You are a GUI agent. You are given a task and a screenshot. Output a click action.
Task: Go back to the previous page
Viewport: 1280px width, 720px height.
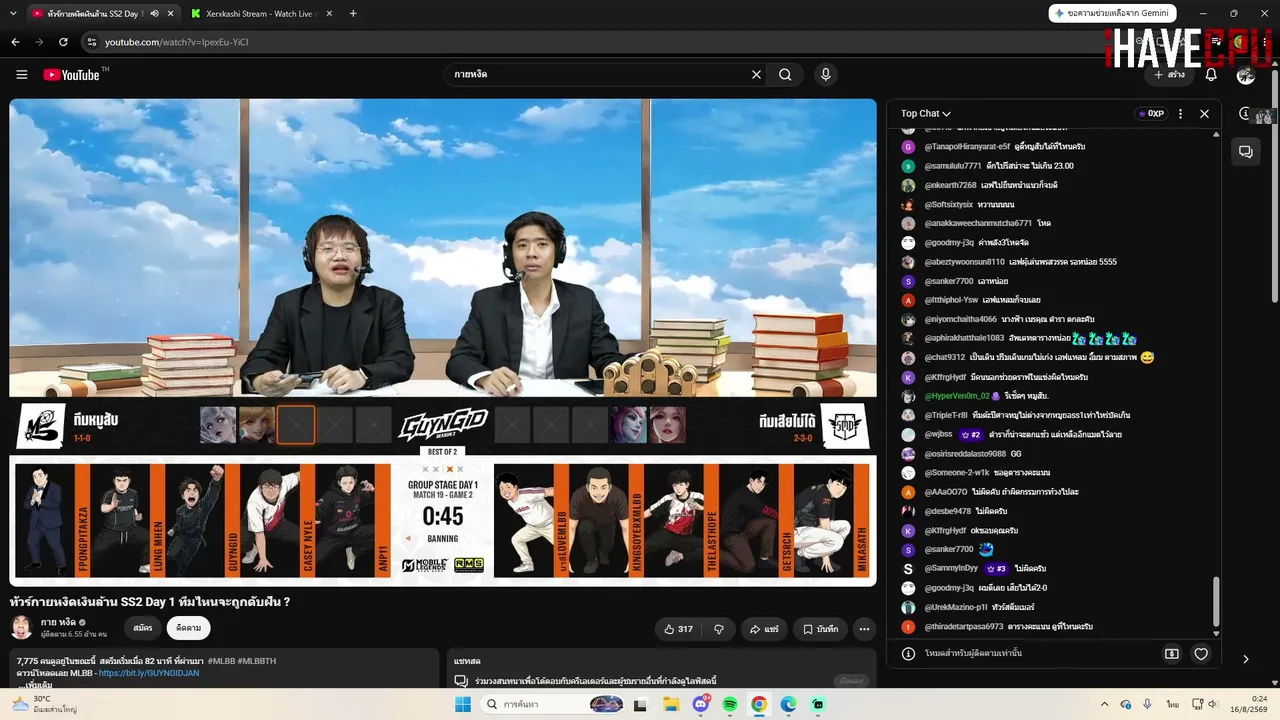click(15, 42)
